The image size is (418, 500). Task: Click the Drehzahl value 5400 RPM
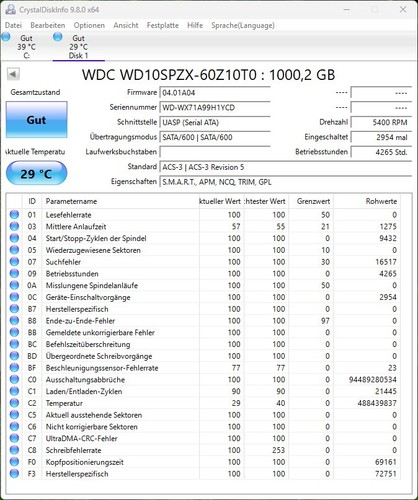[381, 122]
